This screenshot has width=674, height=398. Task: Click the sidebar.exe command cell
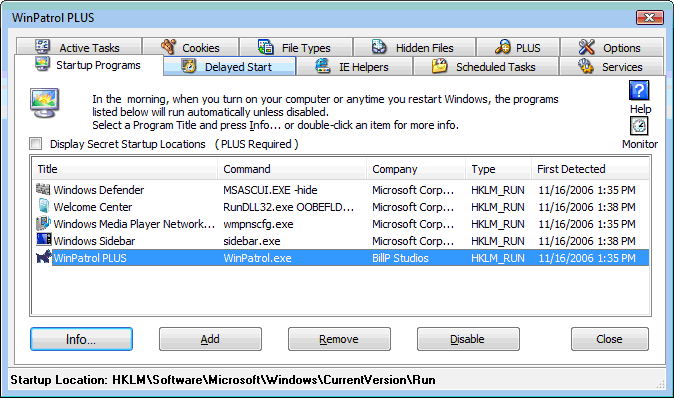point(251,241)
